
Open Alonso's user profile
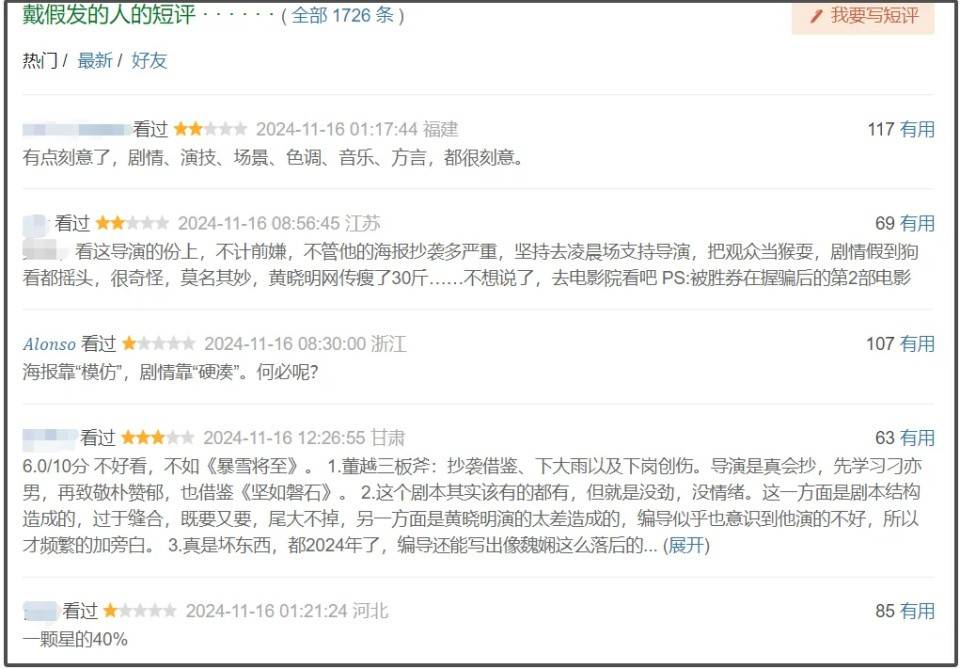(49, 344)
